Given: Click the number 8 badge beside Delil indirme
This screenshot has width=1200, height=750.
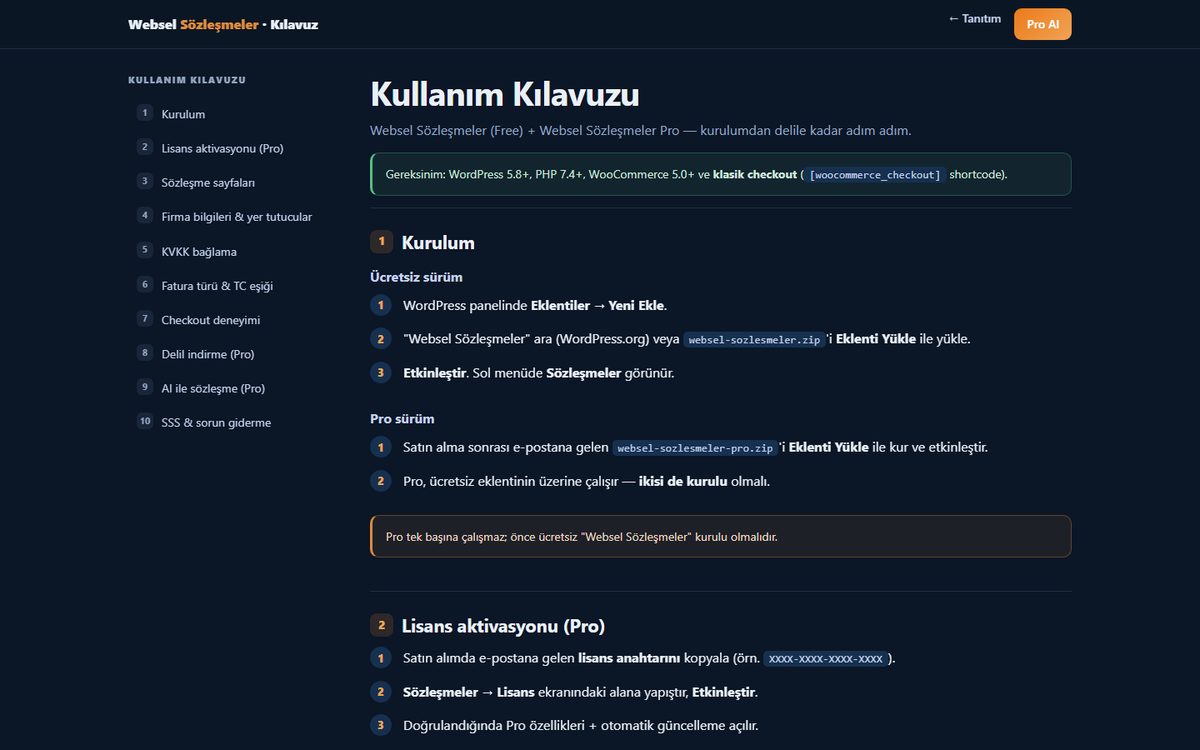Looking at the screenshot, I should [145, 353].
